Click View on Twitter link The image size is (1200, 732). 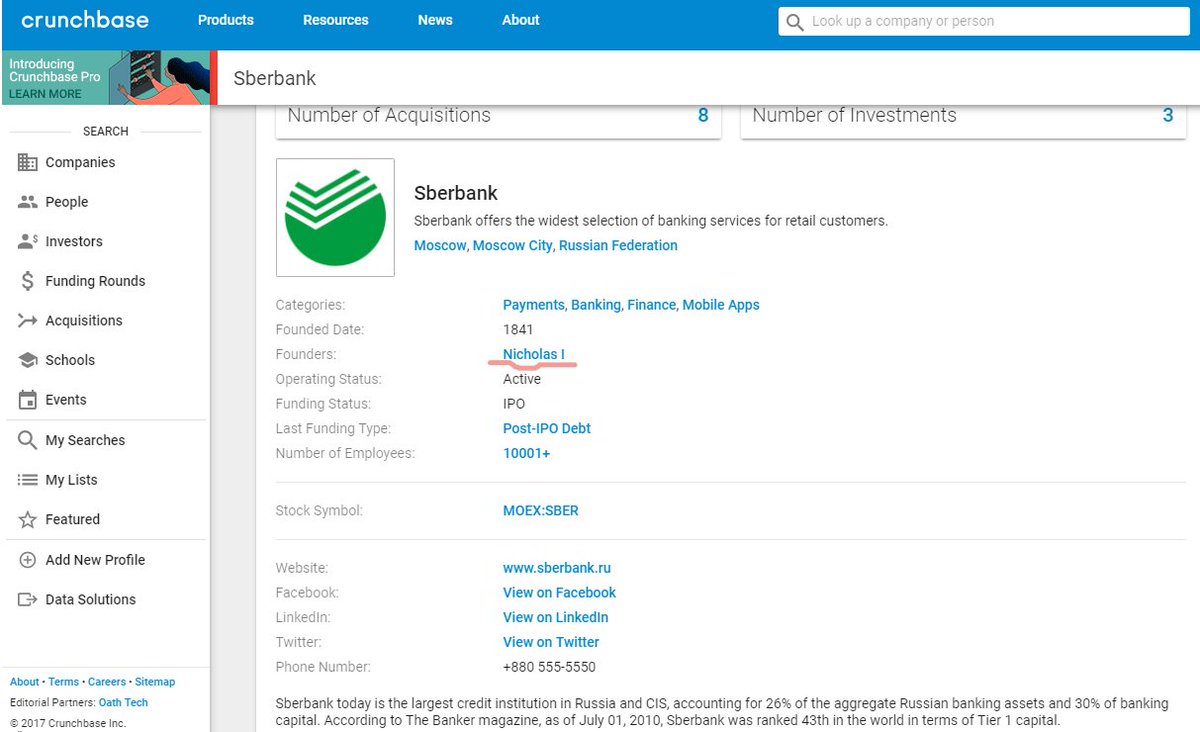point(551,642)
